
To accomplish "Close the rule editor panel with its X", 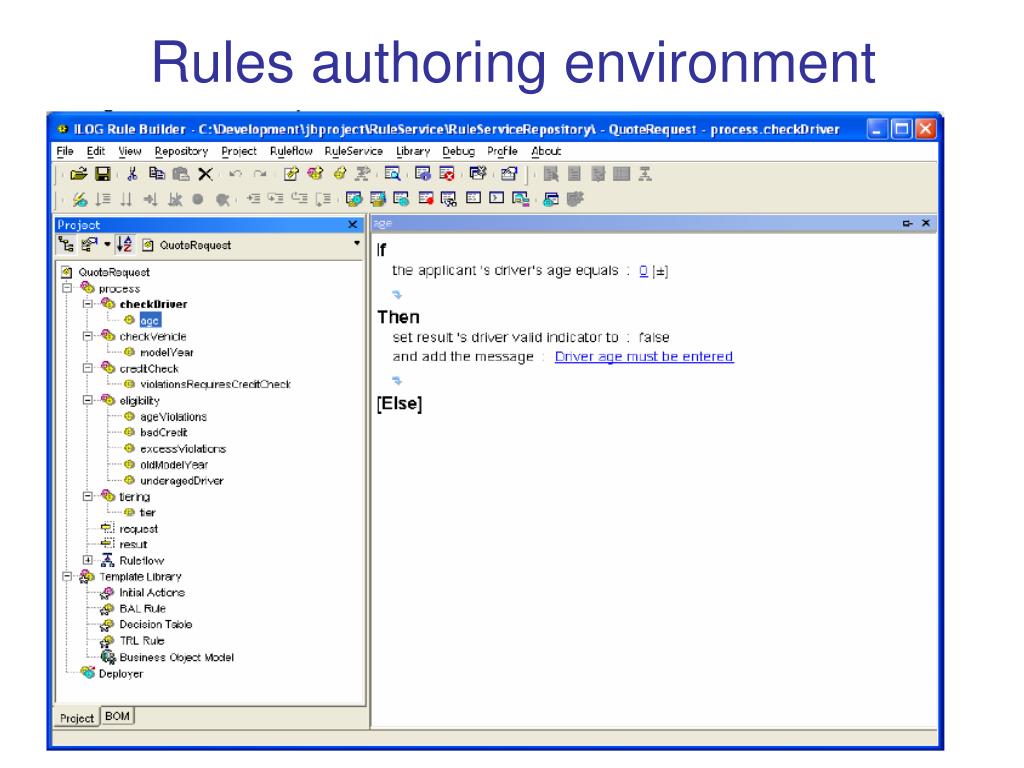I will (x=925, y=223).
